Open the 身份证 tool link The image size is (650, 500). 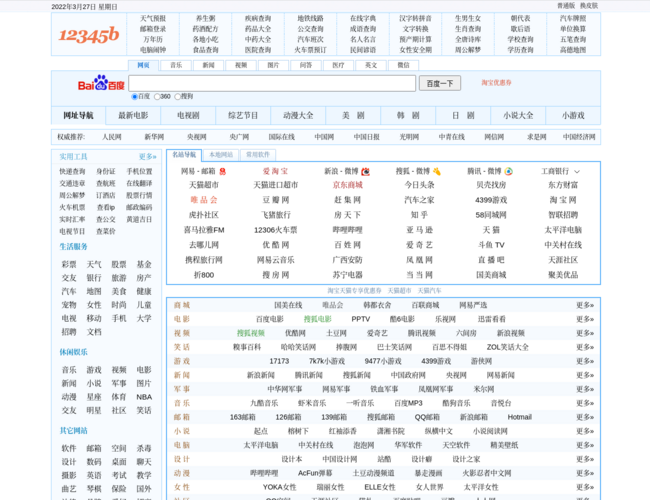point(106,172)
